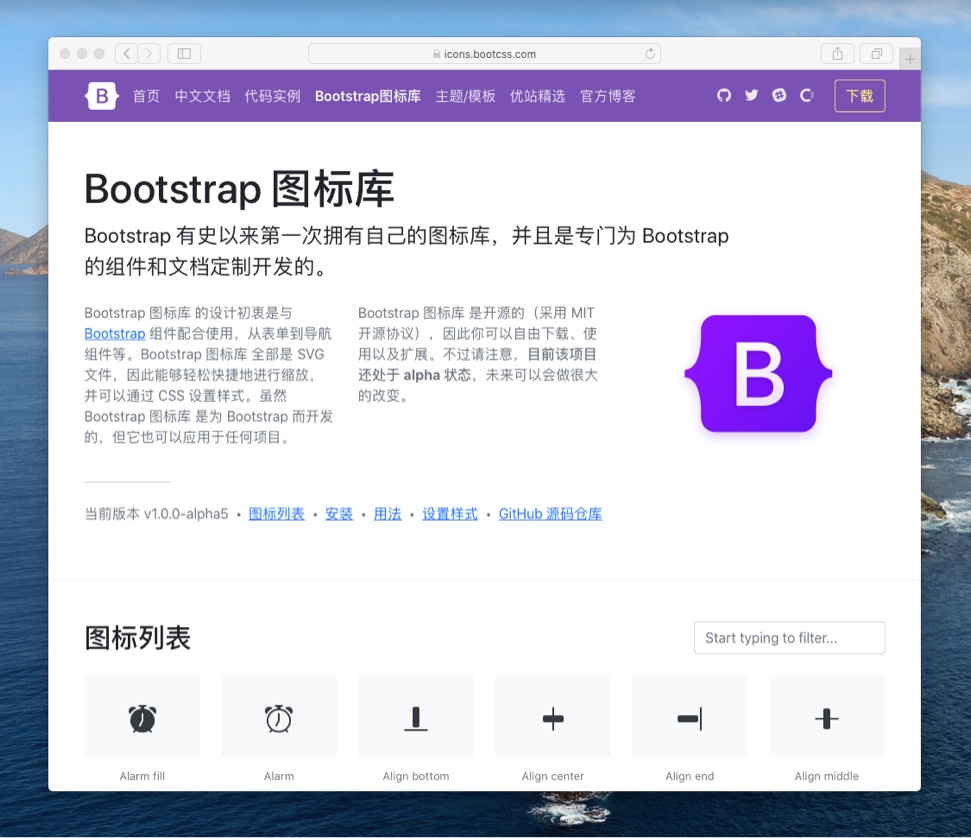Open the Twitter icon in the navbar
The image size is (971, 838).
(751, 95)
